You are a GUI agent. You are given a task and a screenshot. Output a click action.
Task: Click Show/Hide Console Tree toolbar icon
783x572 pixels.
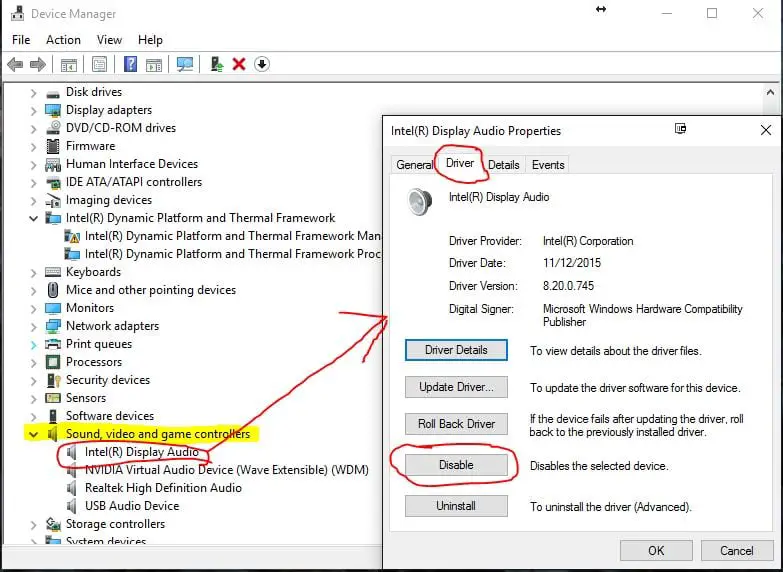tap(69, 64)
